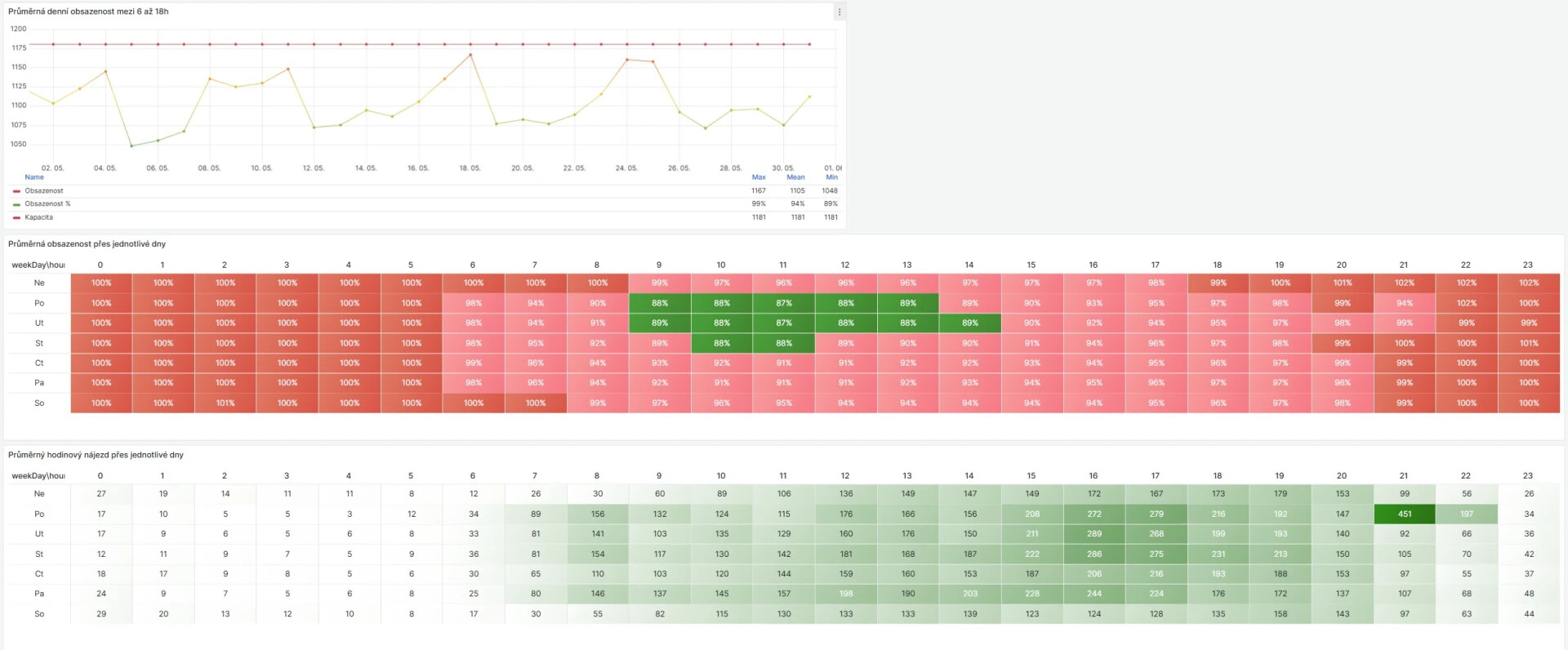Sort the legend by the Mean column

click(x=795, y=177)
